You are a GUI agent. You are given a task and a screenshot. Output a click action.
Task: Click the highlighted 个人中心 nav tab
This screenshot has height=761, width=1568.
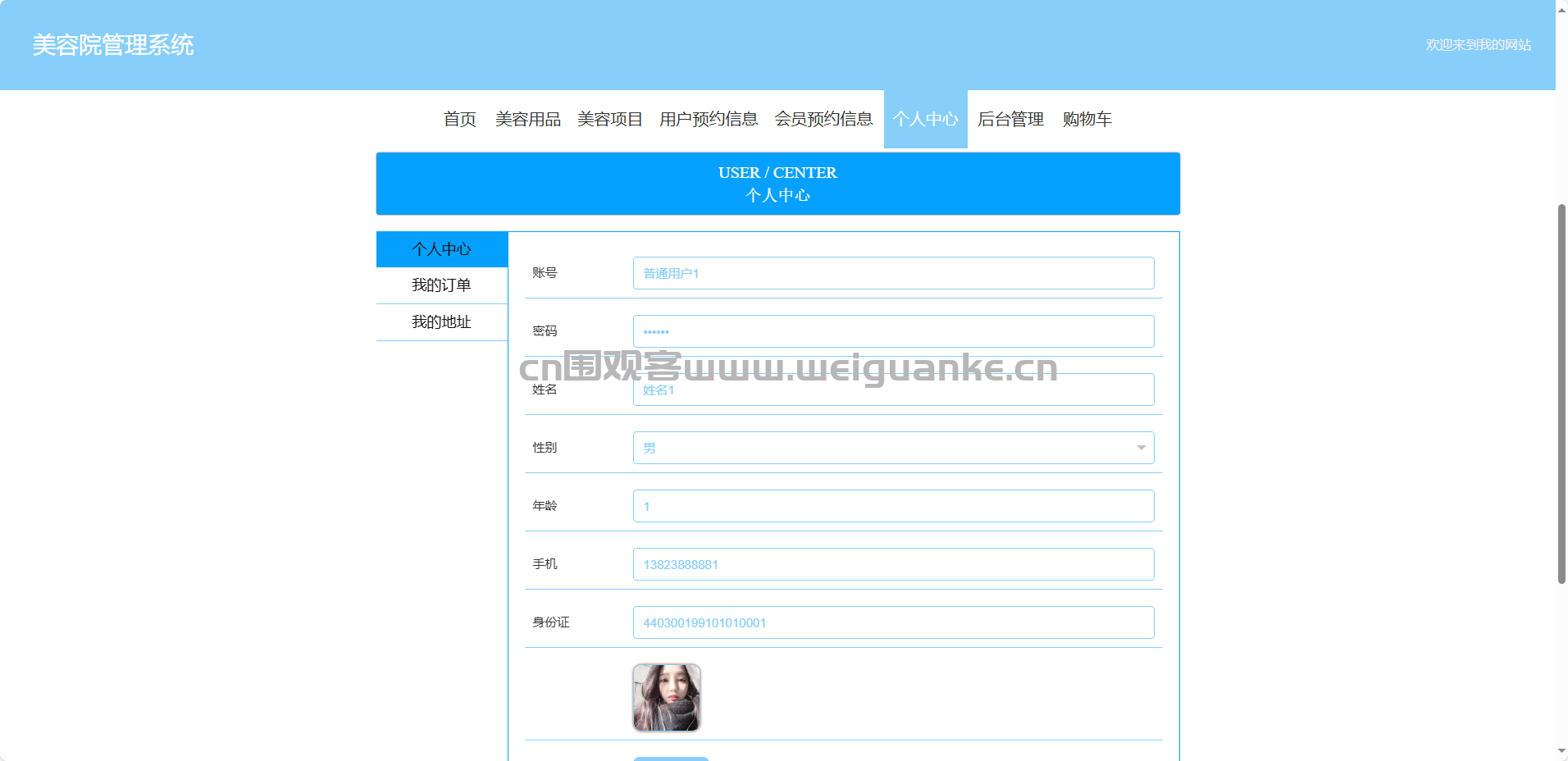tap(925, 119)
